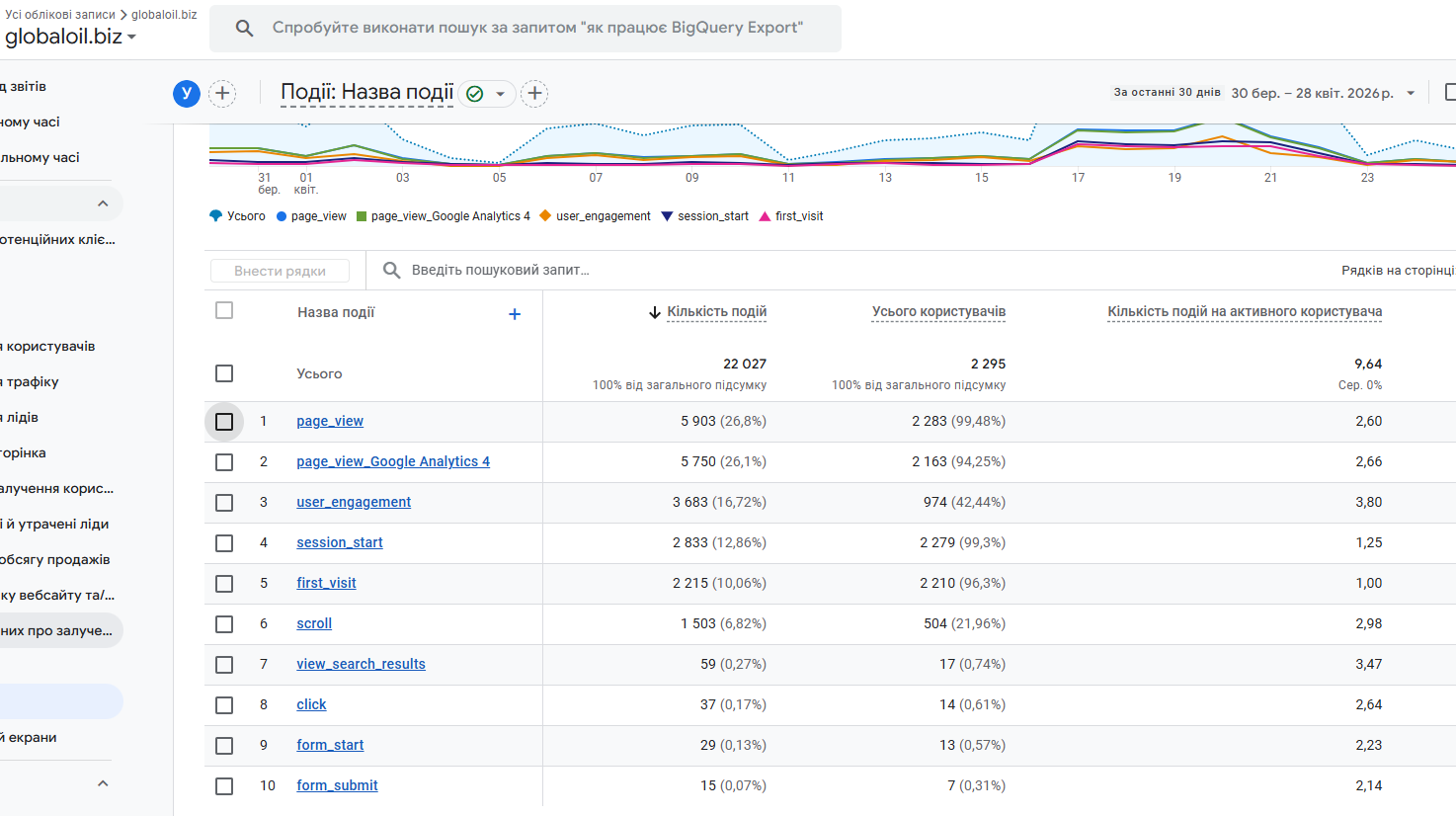Click the search magnifier icon in top bar
Viewport: 1456px width, 816px height.
coord(245,28)
